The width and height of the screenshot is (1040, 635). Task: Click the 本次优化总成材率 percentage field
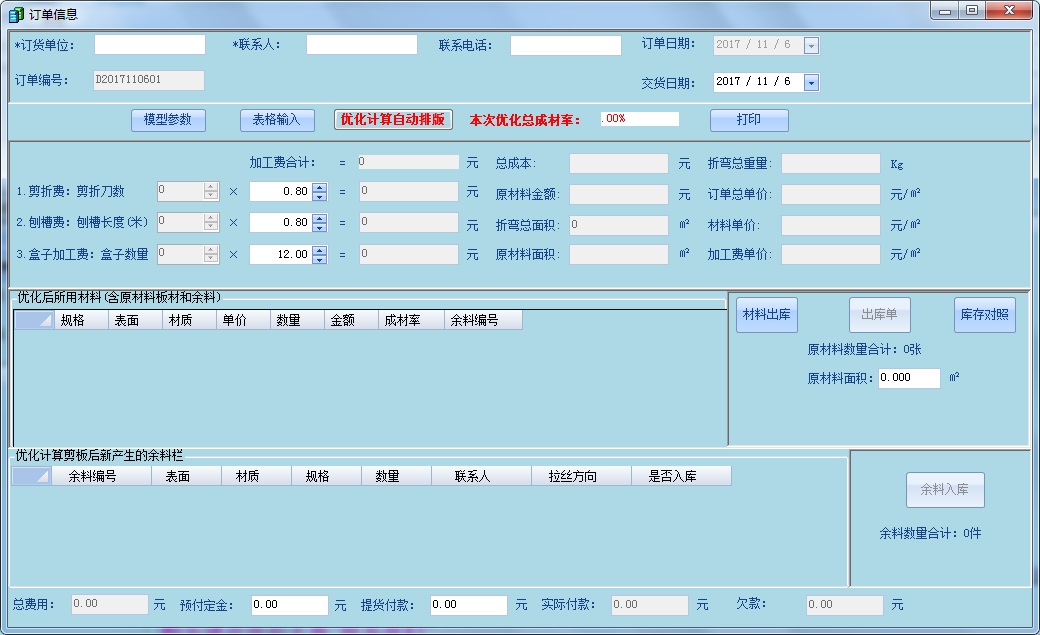(x=639, y=119)
